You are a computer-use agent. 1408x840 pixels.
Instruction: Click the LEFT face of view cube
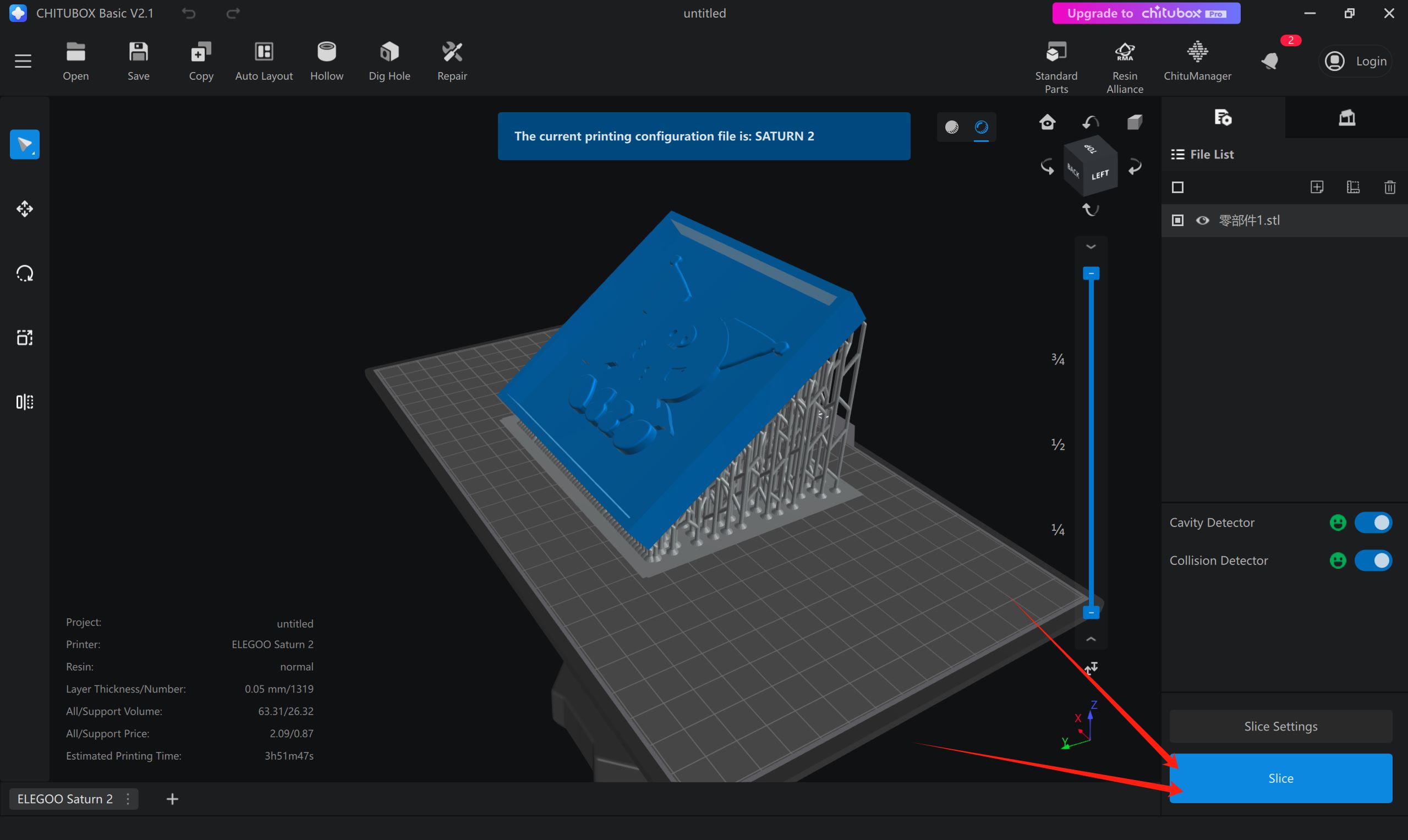1100,175
